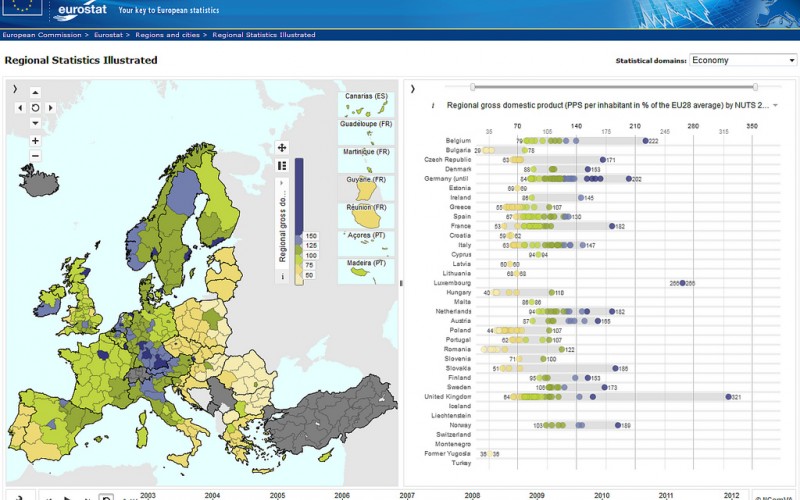The width and height of the screenshot is (800, 500).
Task: Select the 2008 marker on the timeline
Action: click(x=472, y=495)
